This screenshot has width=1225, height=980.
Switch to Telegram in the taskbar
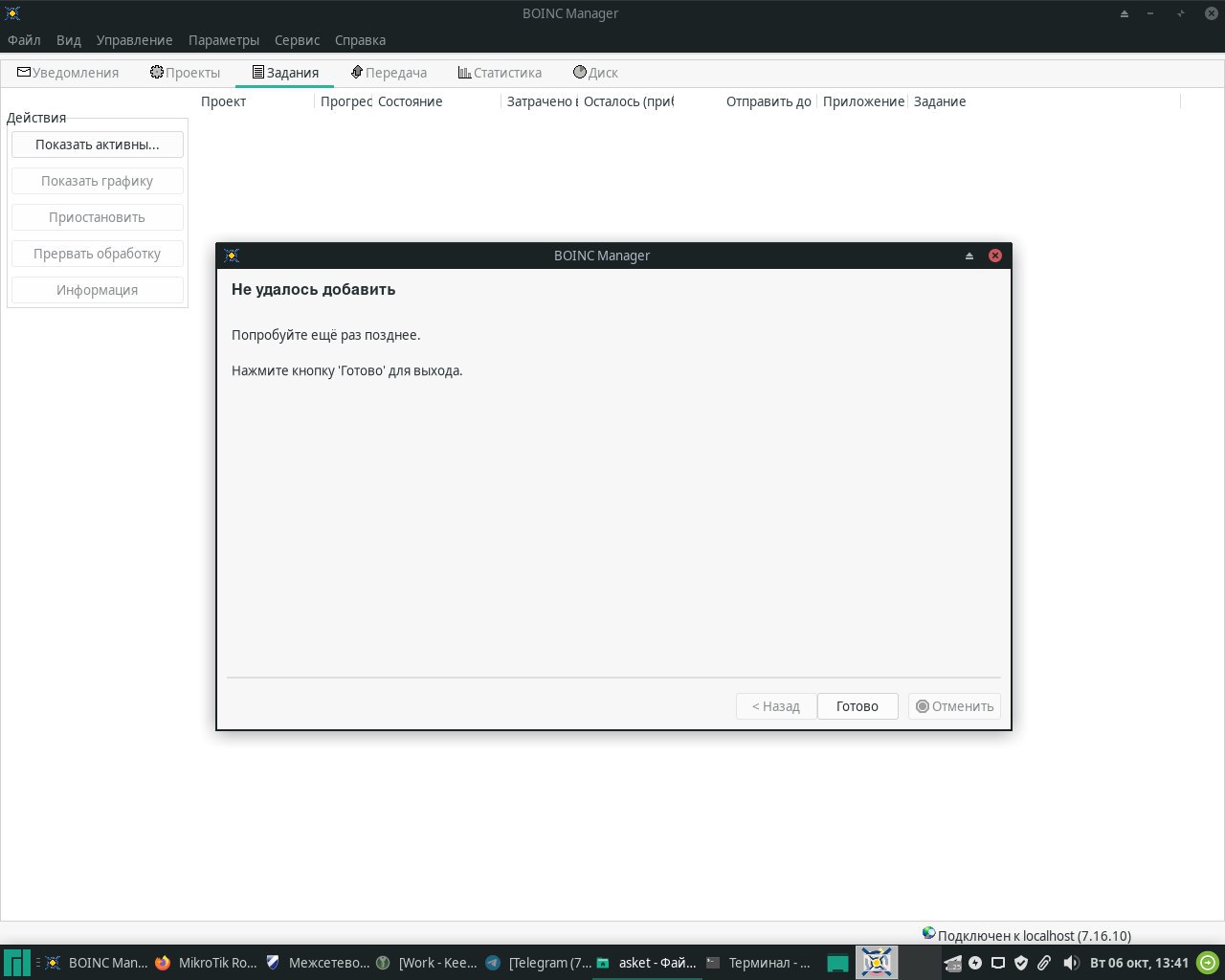(x=538, y=963)
